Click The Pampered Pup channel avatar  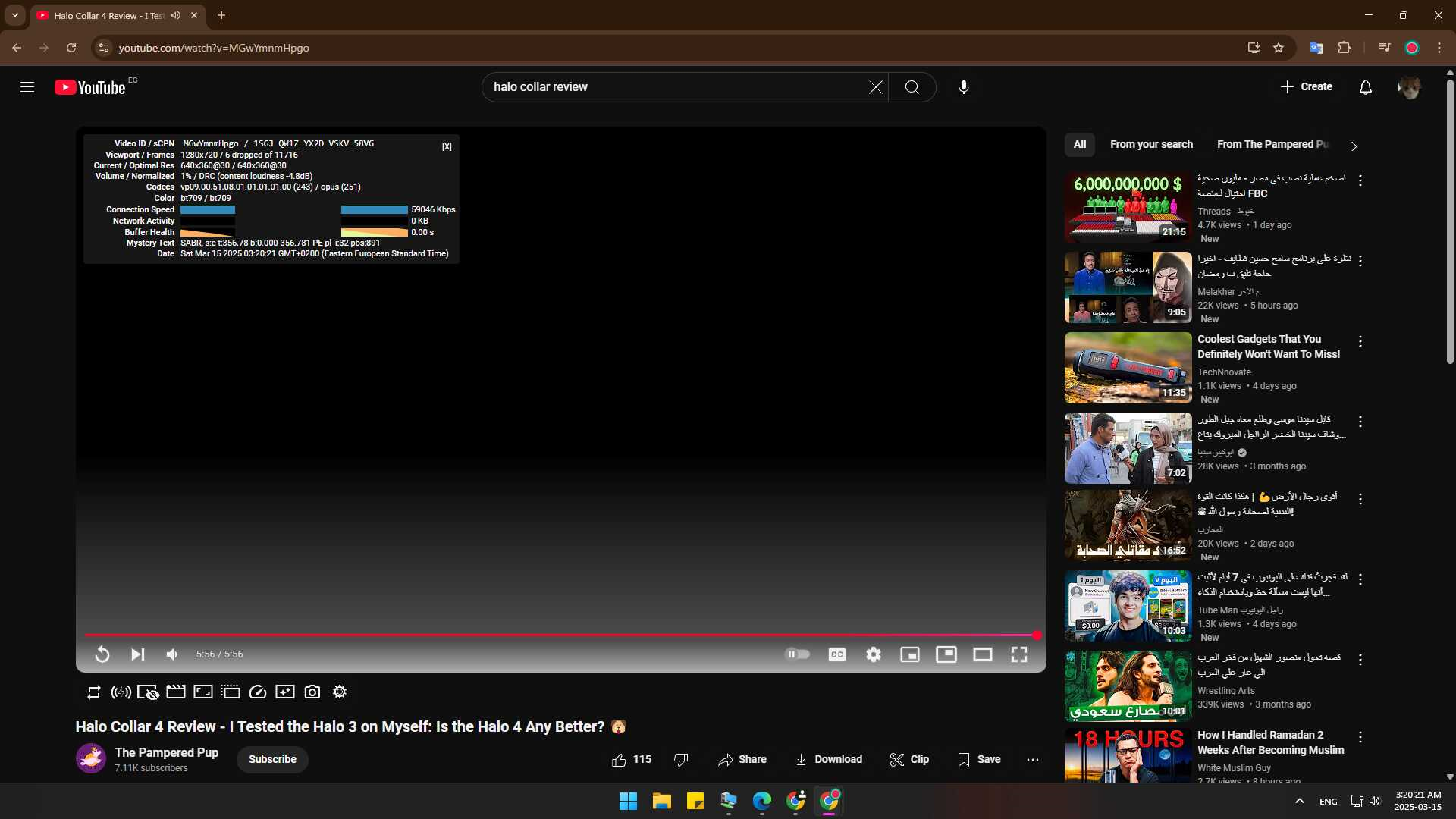click(x=91, y=758)
